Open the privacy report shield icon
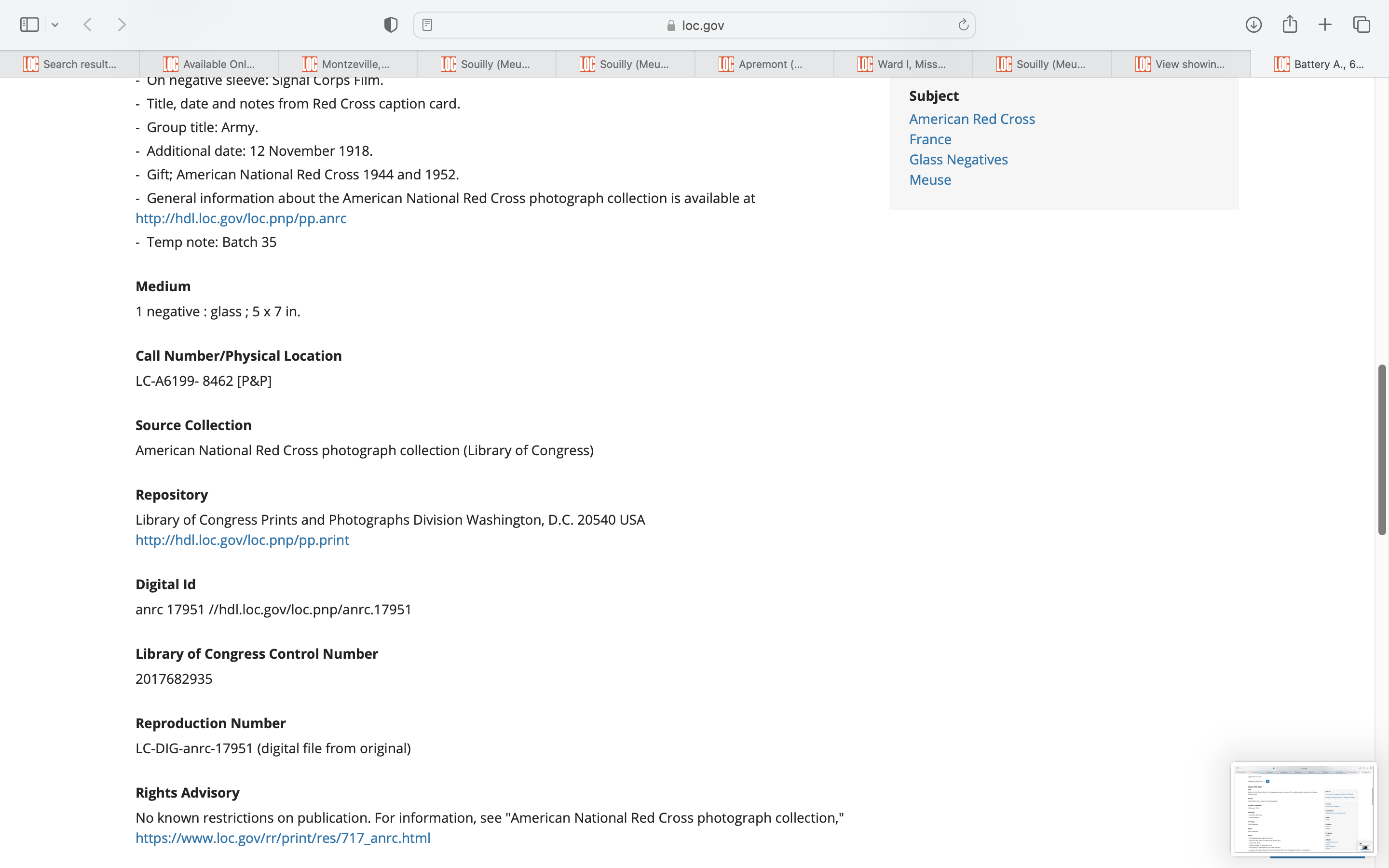The width and height of the screenshot is (1389, 868). [x=391, y=25]
